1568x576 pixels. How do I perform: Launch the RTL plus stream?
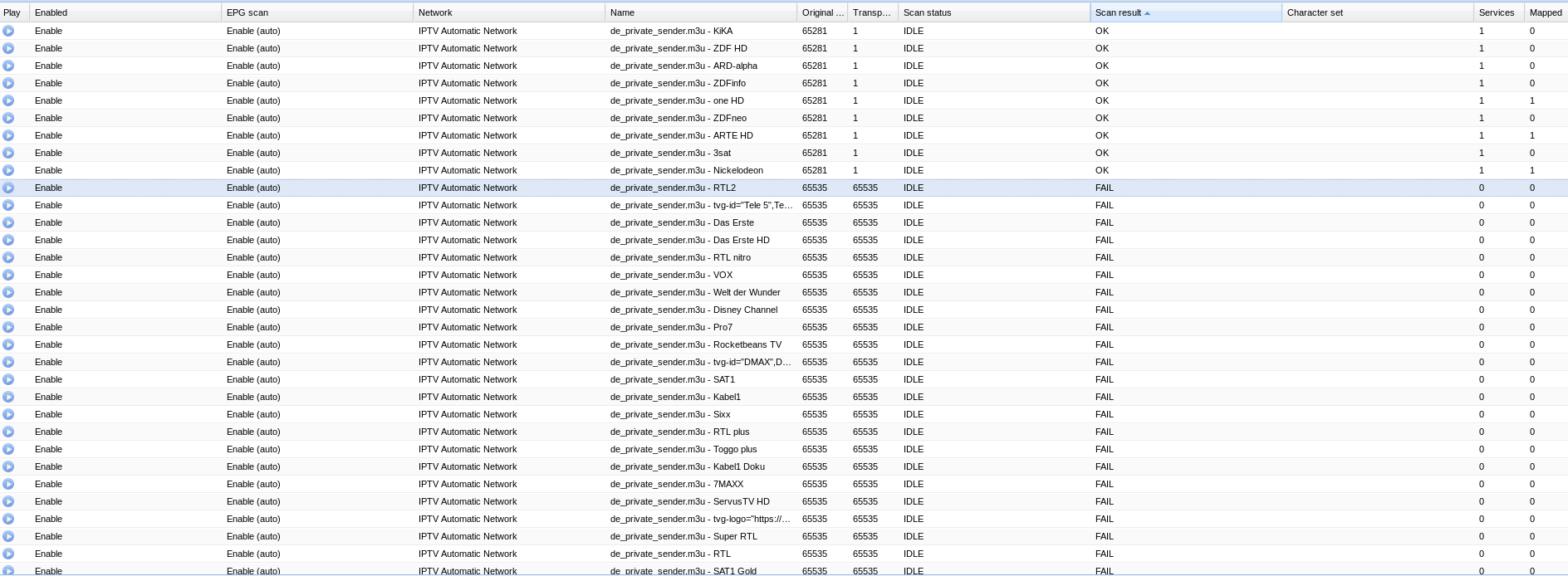(8, 432)
